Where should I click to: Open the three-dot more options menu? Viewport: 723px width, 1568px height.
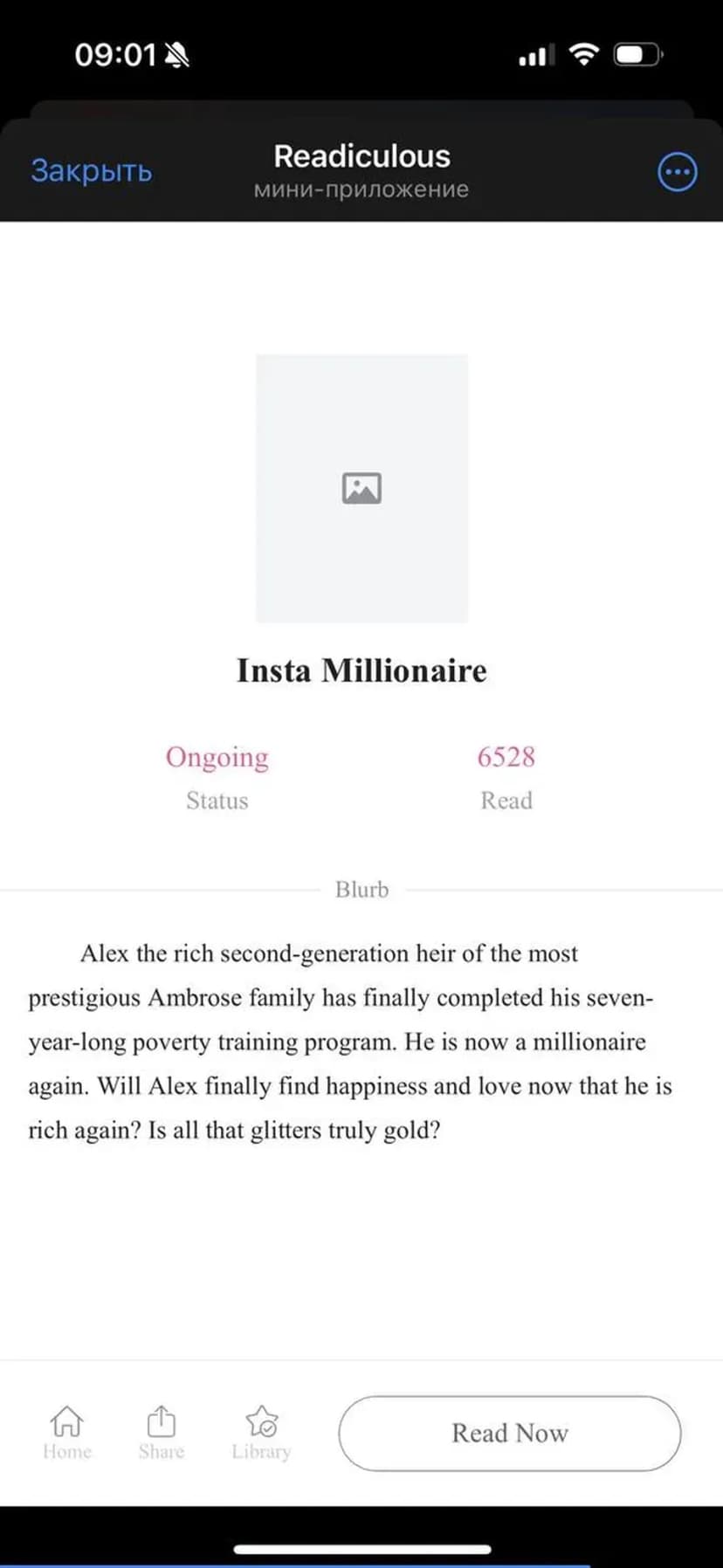click(x=677, y=172)
